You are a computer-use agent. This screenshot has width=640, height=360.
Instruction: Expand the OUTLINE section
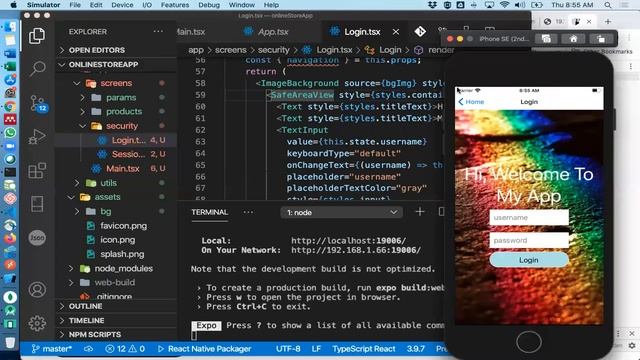point(85,306)
